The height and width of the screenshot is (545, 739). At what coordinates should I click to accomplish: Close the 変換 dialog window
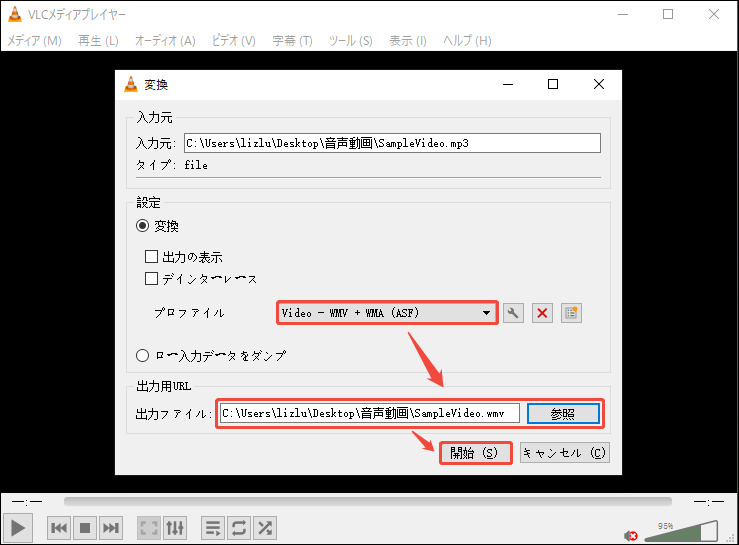[599, 84]
